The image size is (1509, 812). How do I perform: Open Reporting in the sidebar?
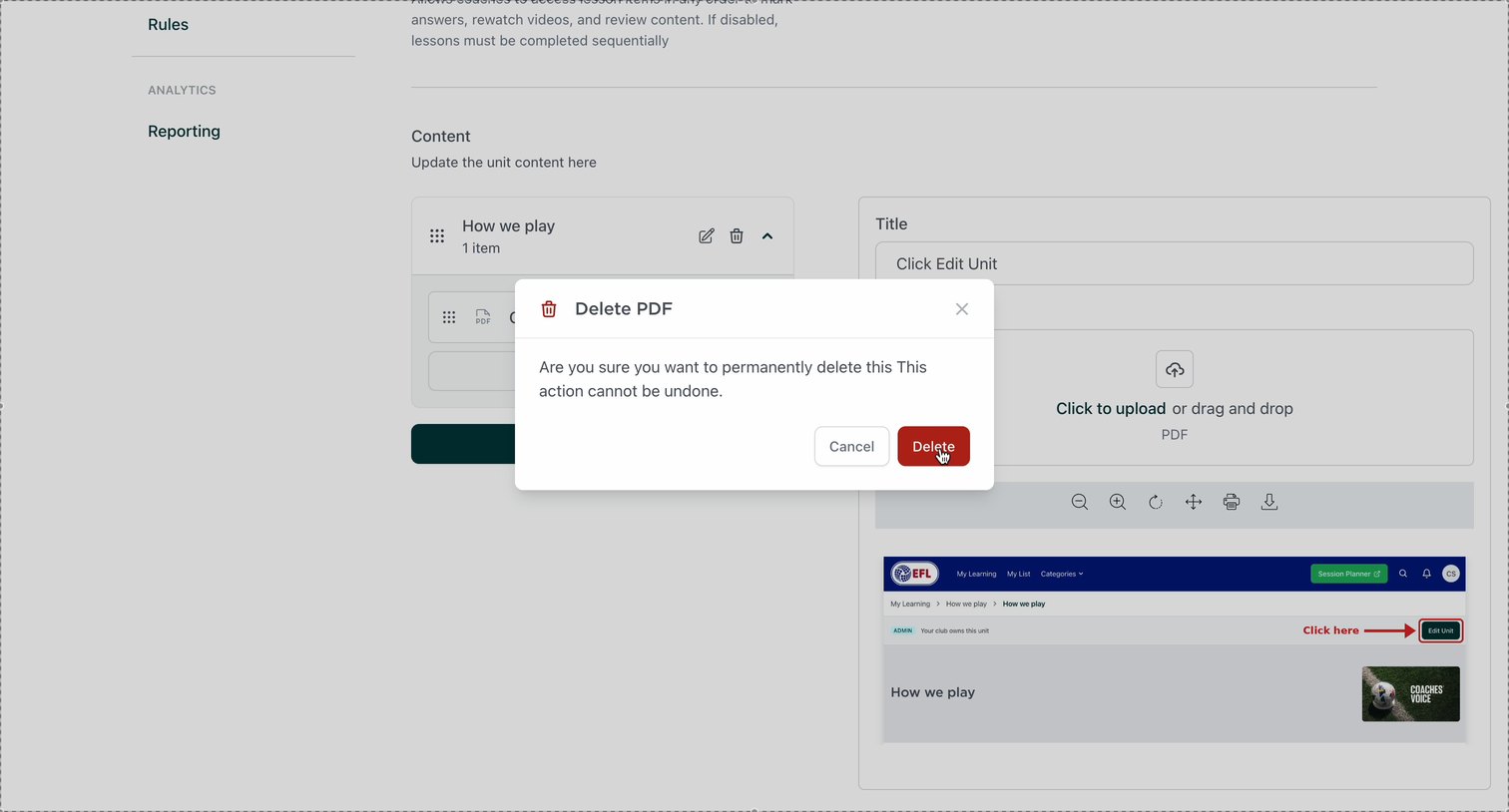pyautogui.click(x=184, y=132)
